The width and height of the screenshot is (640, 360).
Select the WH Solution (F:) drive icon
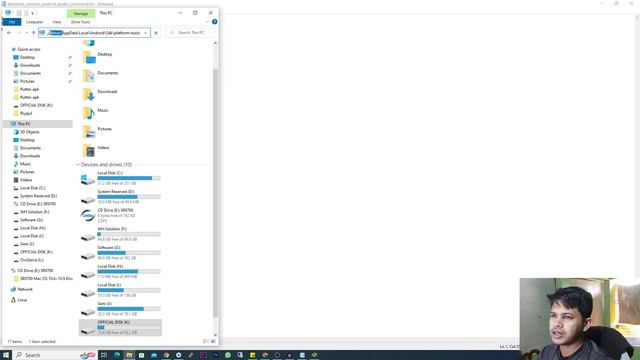point(88,237)
